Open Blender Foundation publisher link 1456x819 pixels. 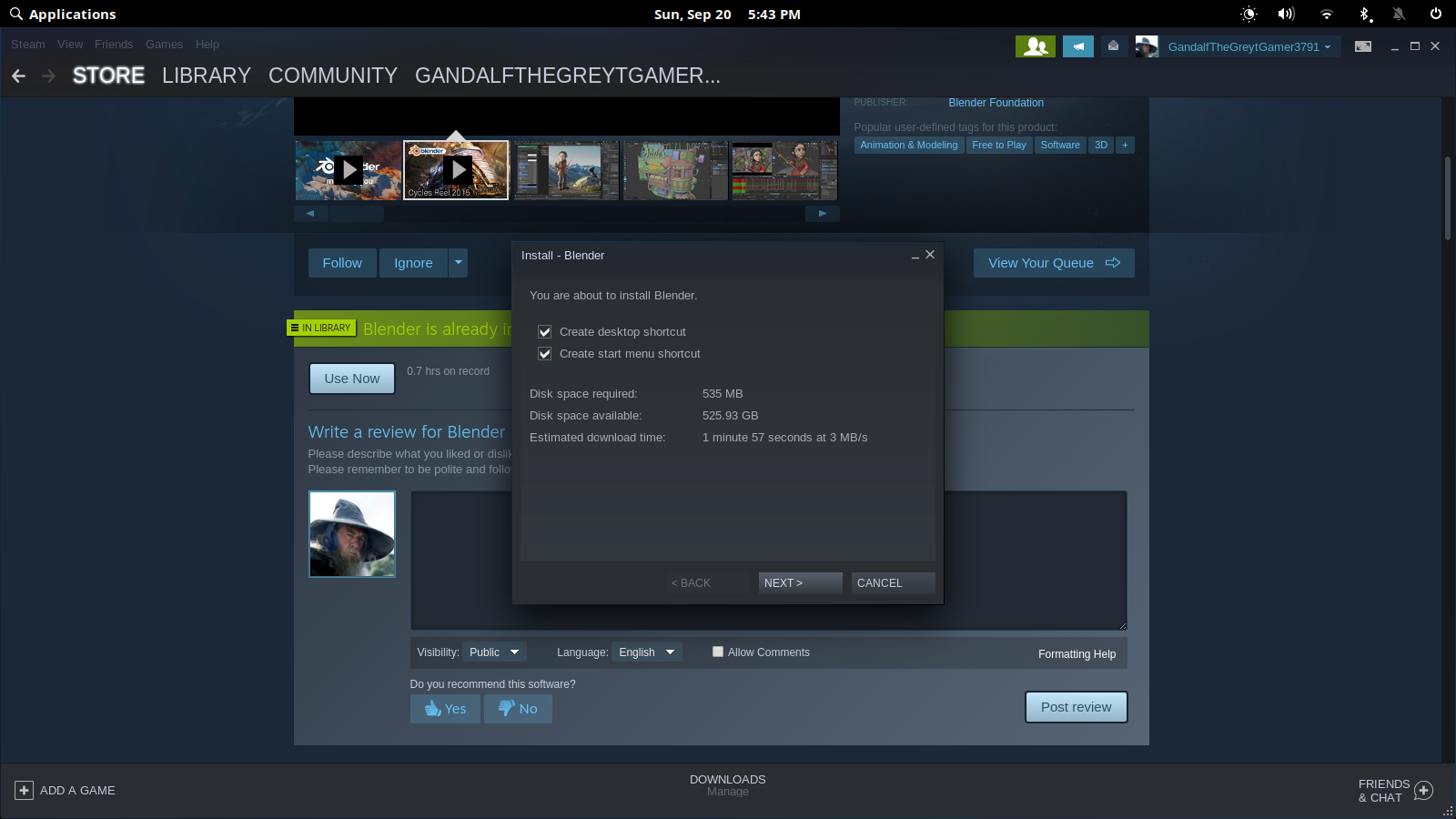coord(996,103)
